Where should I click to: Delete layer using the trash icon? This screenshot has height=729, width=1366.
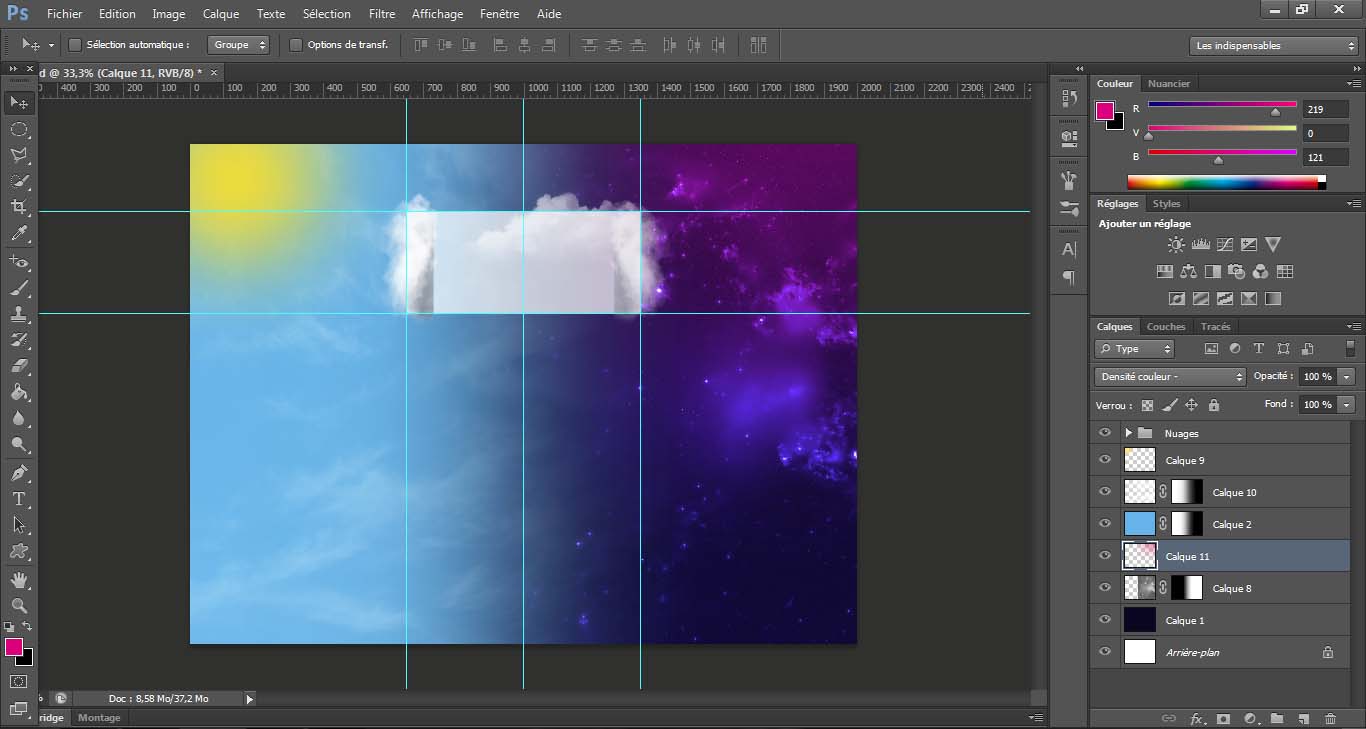(1330, 718)
